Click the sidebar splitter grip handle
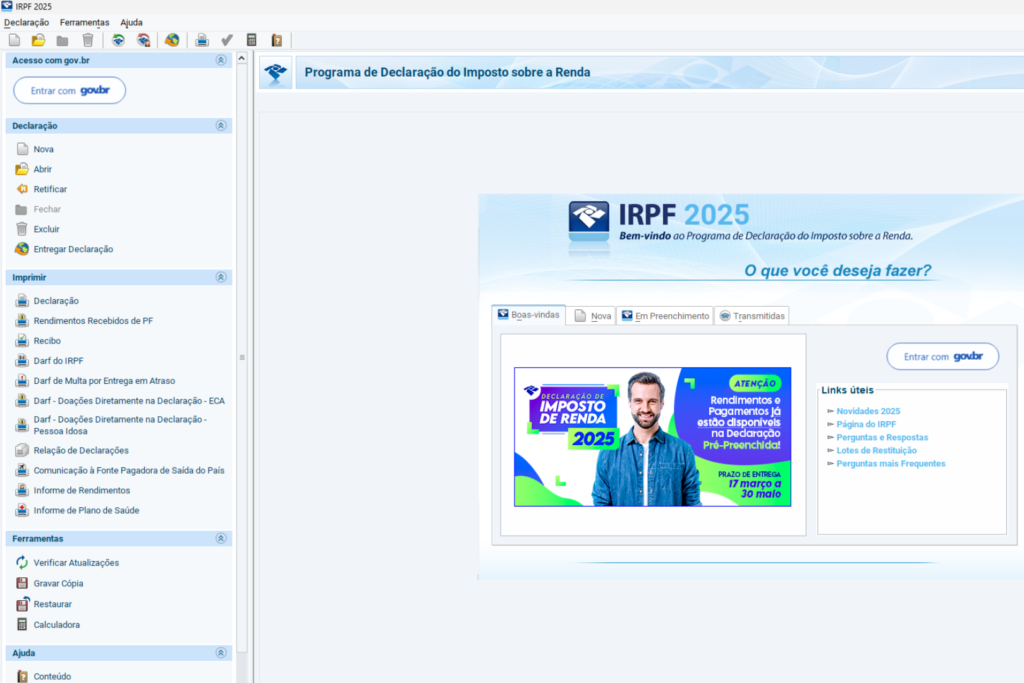The height and width of the screenshot is (683, 1024). tap(242, 357)
